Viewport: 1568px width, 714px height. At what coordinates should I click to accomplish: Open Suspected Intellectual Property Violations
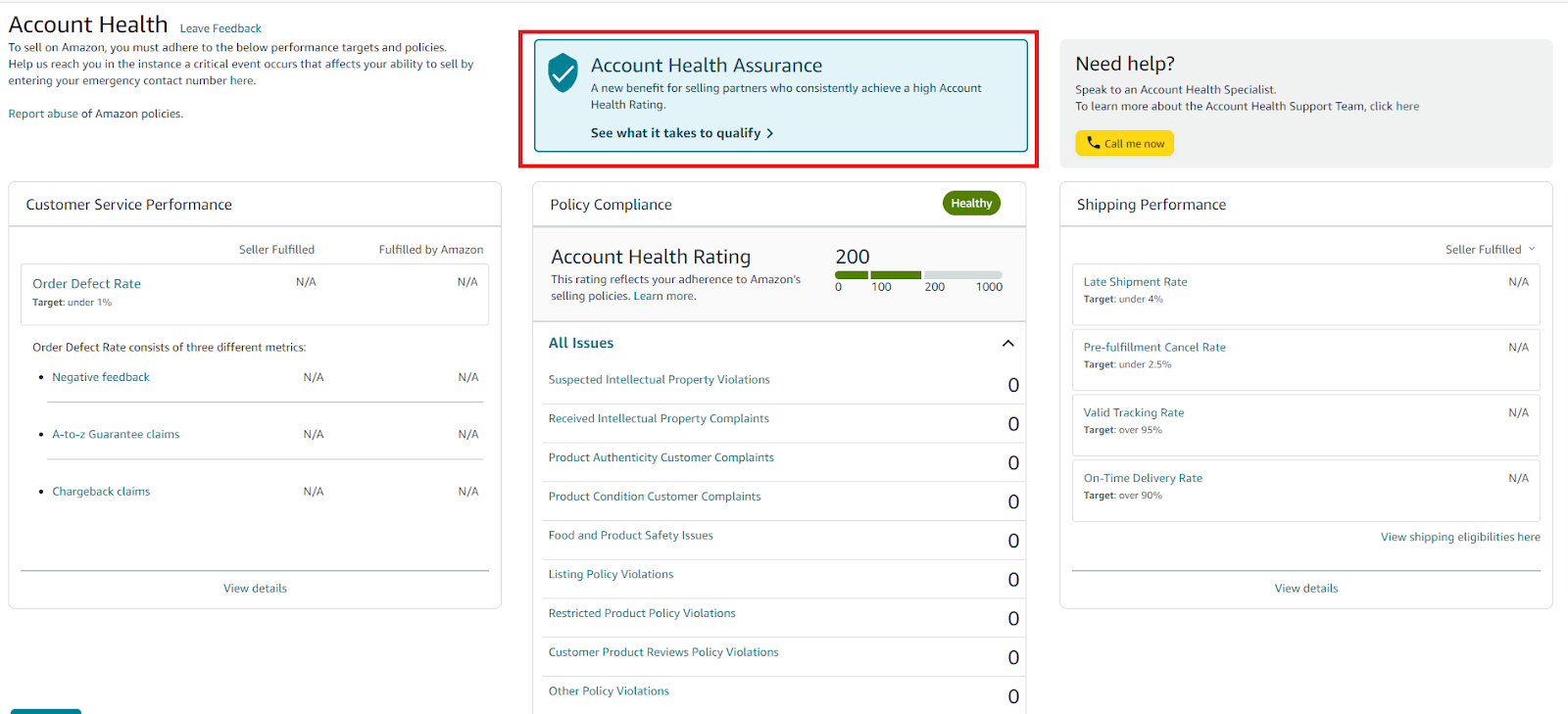(659, 380)
